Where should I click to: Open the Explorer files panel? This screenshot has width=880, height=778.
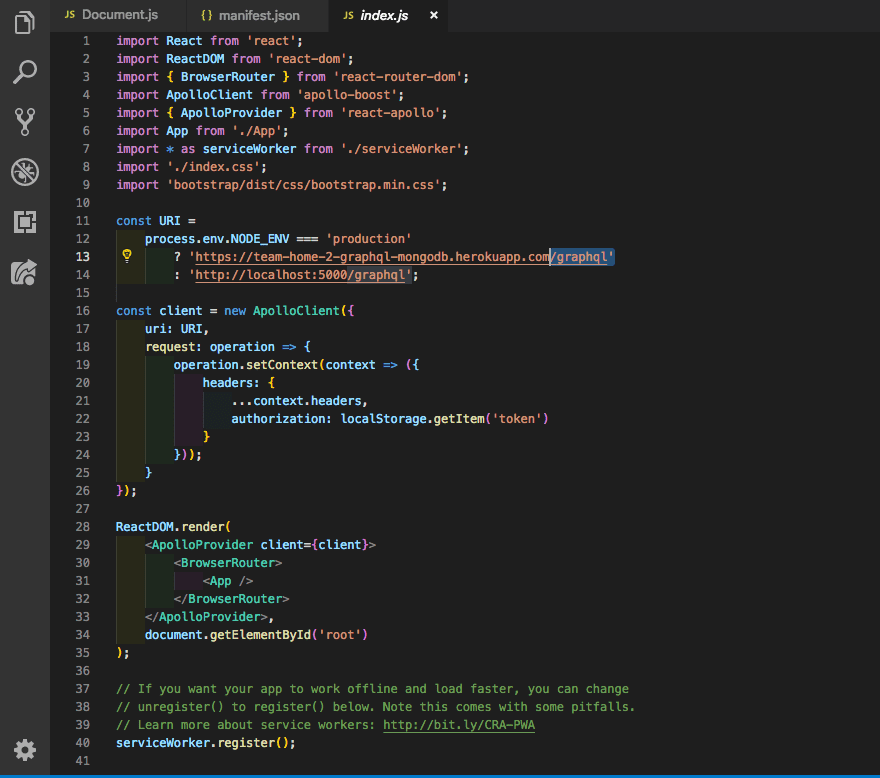[25, 23]
